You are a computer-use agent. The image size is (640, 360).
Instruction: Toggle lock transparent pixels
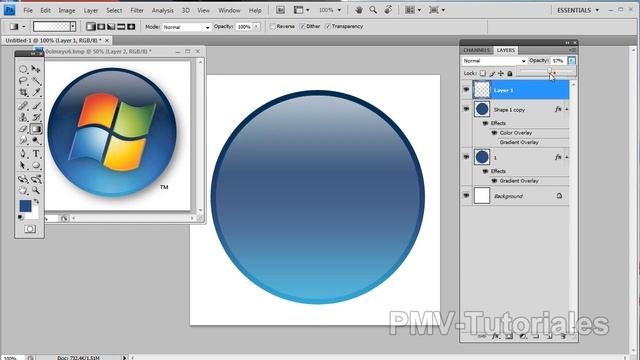coord(482,73)
